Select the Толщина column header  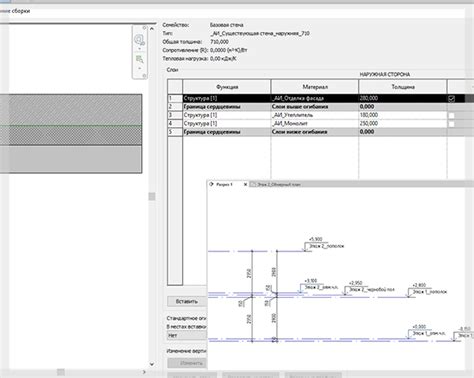403,87
